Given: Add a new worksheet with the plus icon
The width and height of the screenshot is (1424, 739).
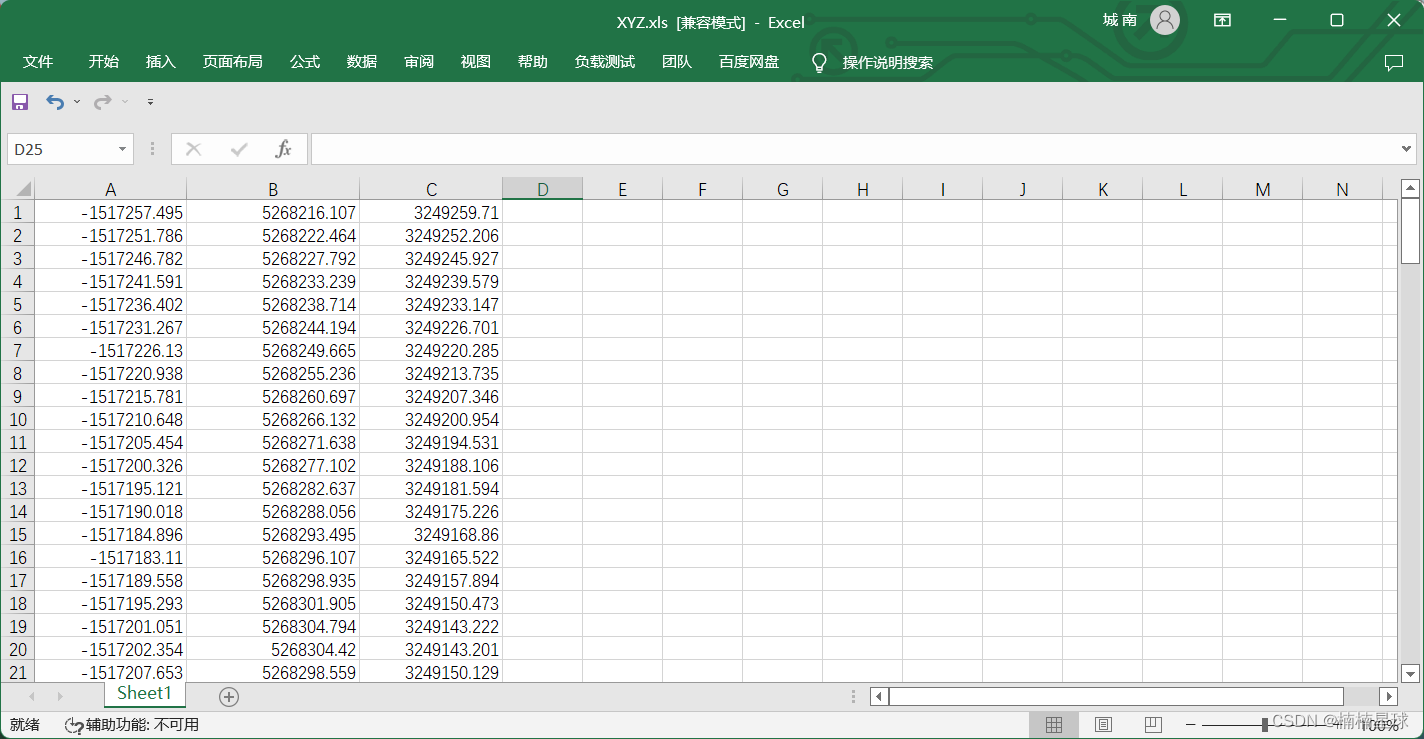Looking at the screenshot, I should [x=228, y=696].
